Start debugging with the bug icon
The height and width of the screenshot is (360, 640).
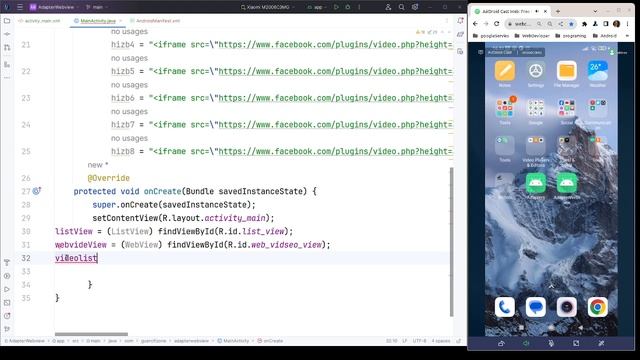[348, 7]
